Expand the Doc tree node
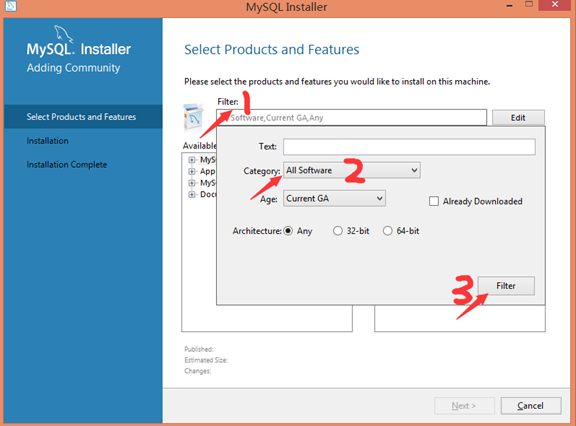This screenshot has width=576, height=426. [x=192, y=195]
